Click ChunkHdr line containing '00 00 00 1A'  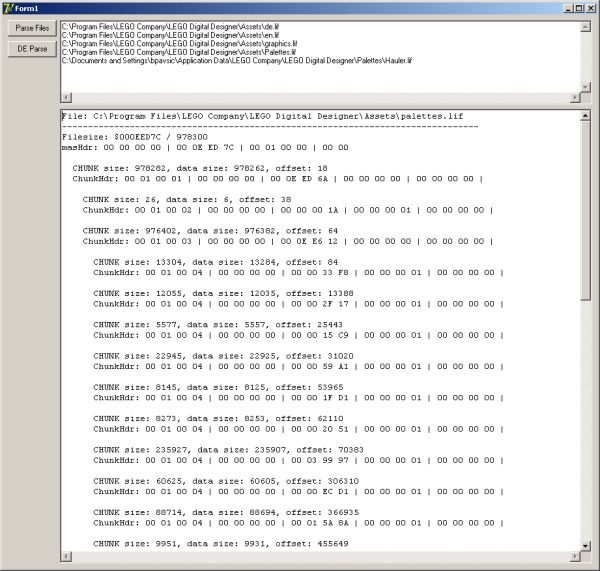pyautogui.click(x=288, y=210)
